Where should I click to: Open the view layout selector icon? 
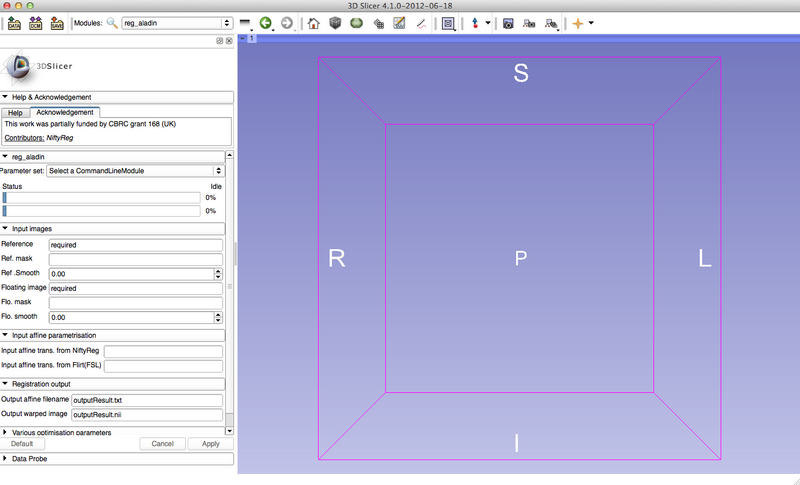[x=447, y=22]
